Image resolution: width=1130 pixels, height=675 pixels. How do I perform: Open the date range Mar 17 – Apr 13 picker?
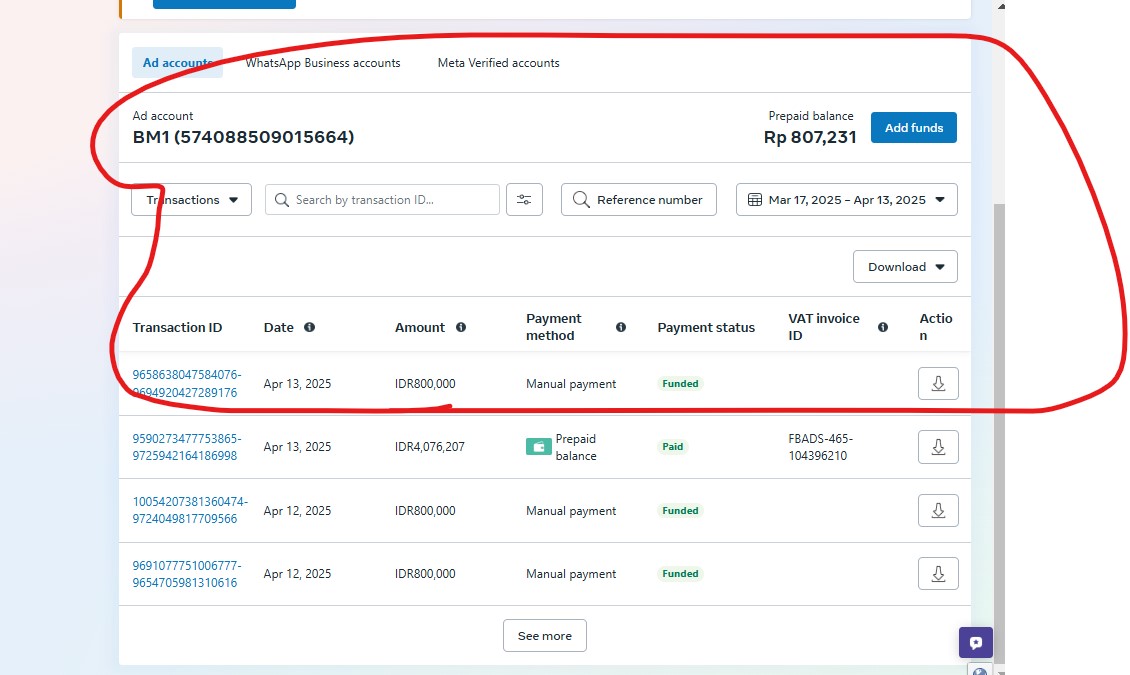[846, 199]
